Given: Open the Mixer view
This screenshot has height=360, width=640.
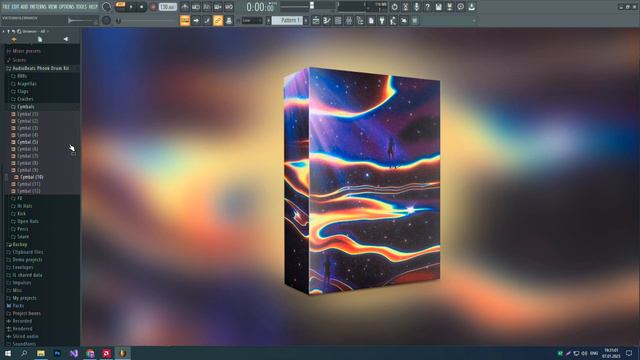Looking at the screenshot, I should point(349,20).
